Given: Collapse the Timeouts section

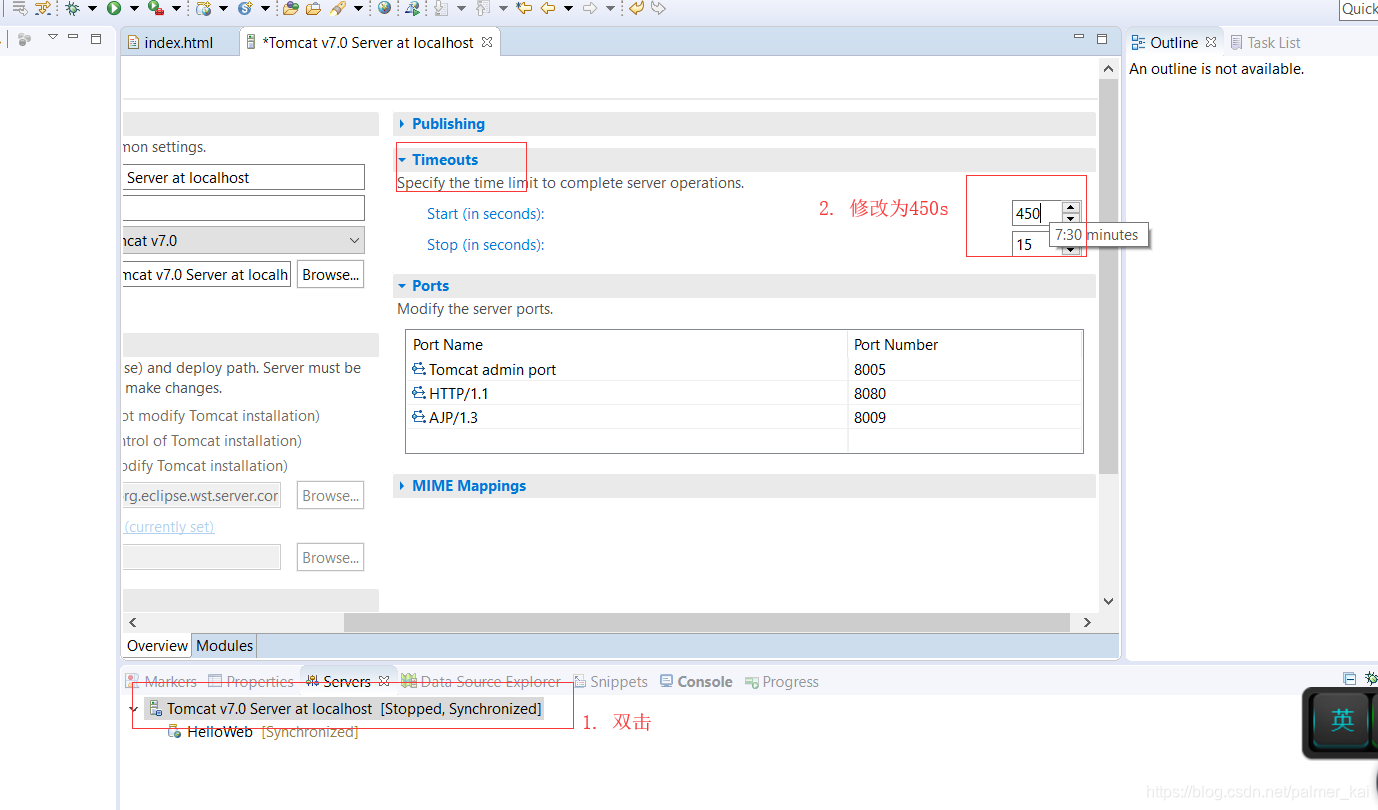Looking at the screenshot, I should [402, 160].
